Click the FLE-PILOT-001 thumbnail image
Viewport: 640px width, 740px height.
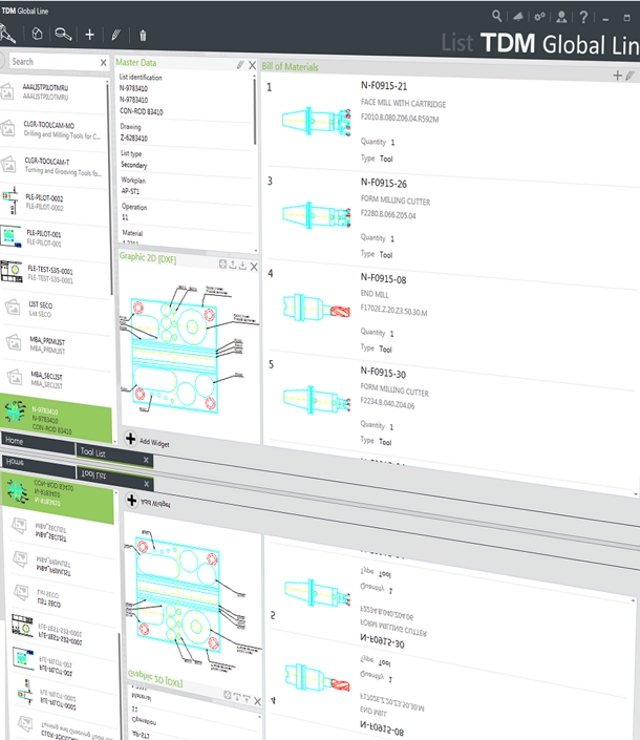10,236
